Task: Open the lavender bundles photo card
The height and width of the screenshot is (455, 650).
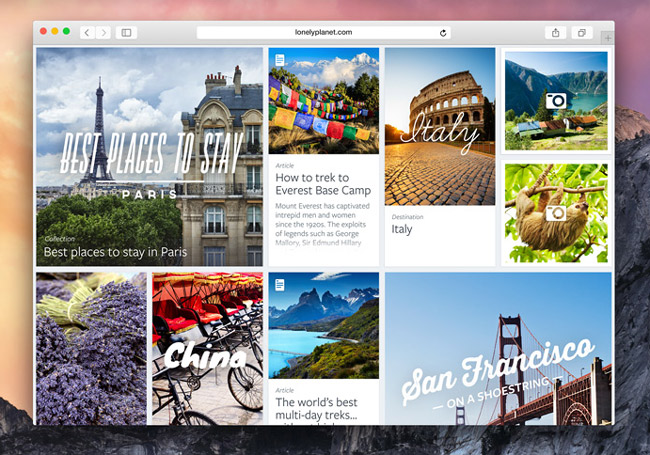Action: (x=91, y=349)
